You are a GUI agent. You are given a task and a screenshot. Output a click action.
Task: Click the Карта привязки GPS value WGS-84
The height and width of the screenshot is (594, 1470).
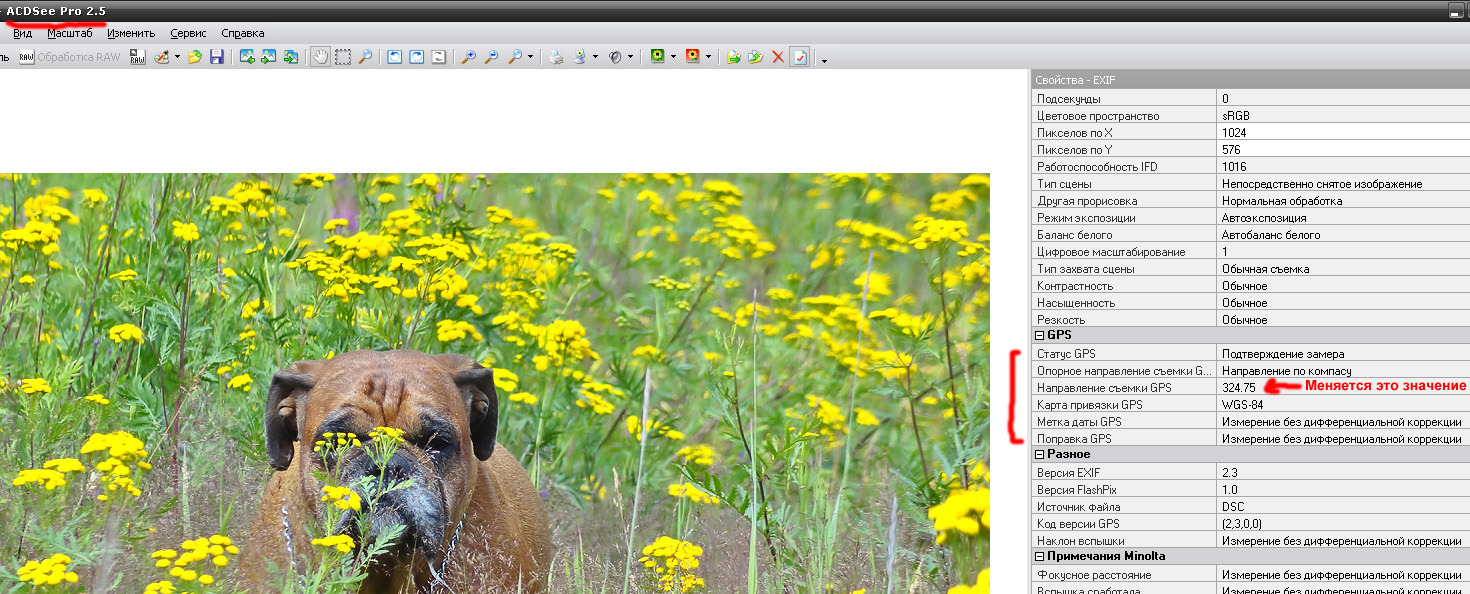pyautogui.click(x=1243, y=404)
